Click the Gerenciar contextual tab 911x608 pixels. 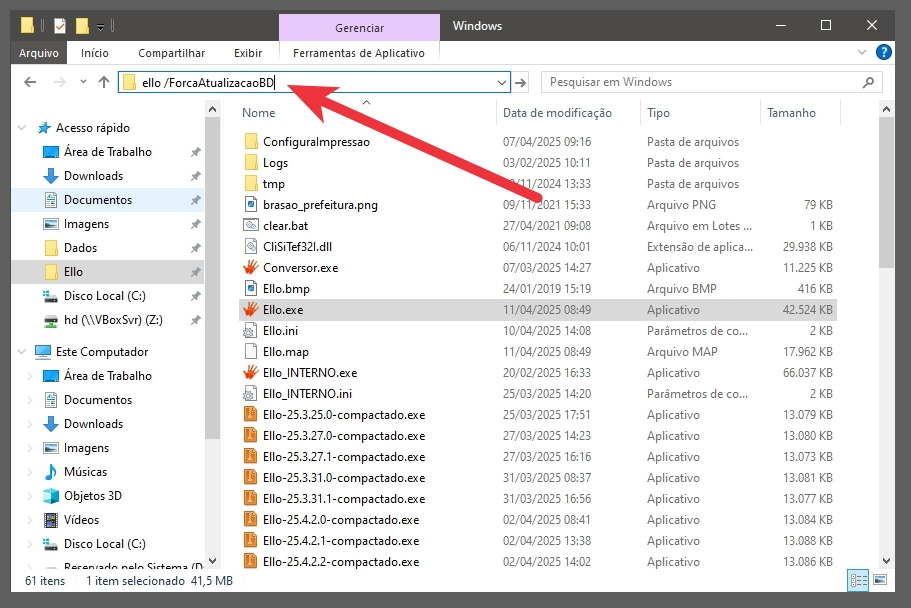point(359,27)
